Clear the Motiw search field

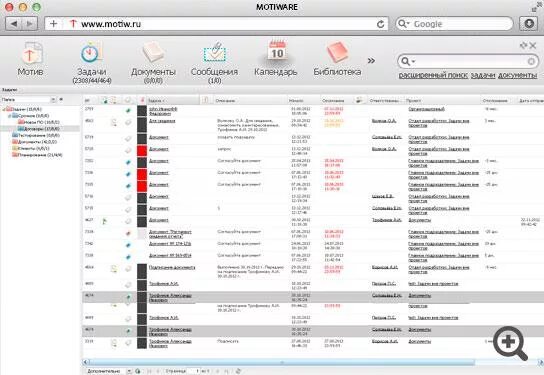(531, 62)
